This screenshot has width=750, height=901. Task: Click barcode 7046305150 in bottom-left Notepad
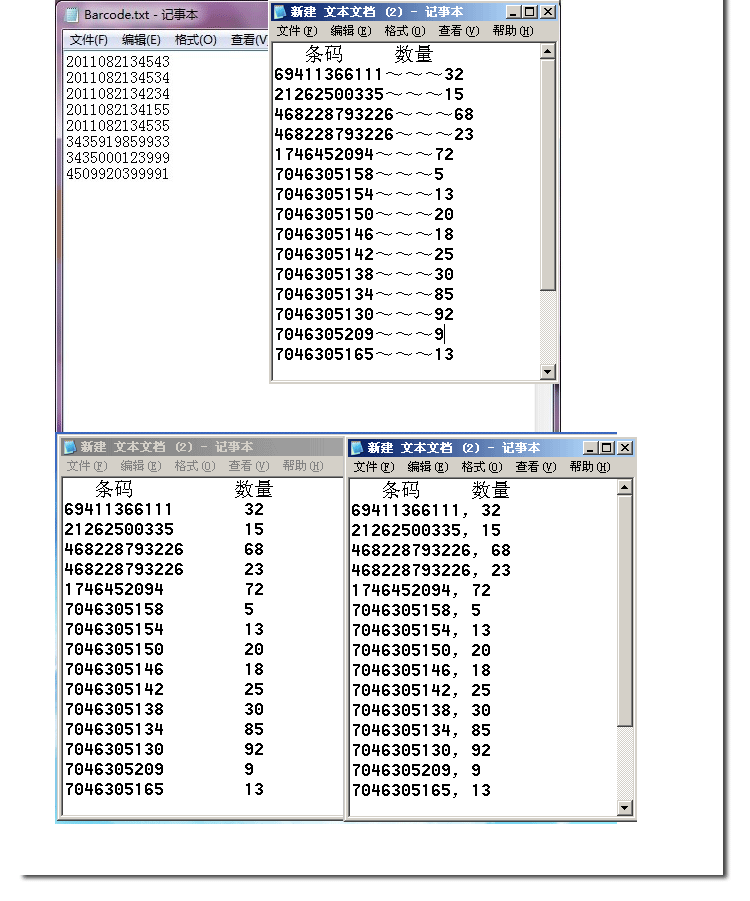pyautogui.click(x=114, y=649)
